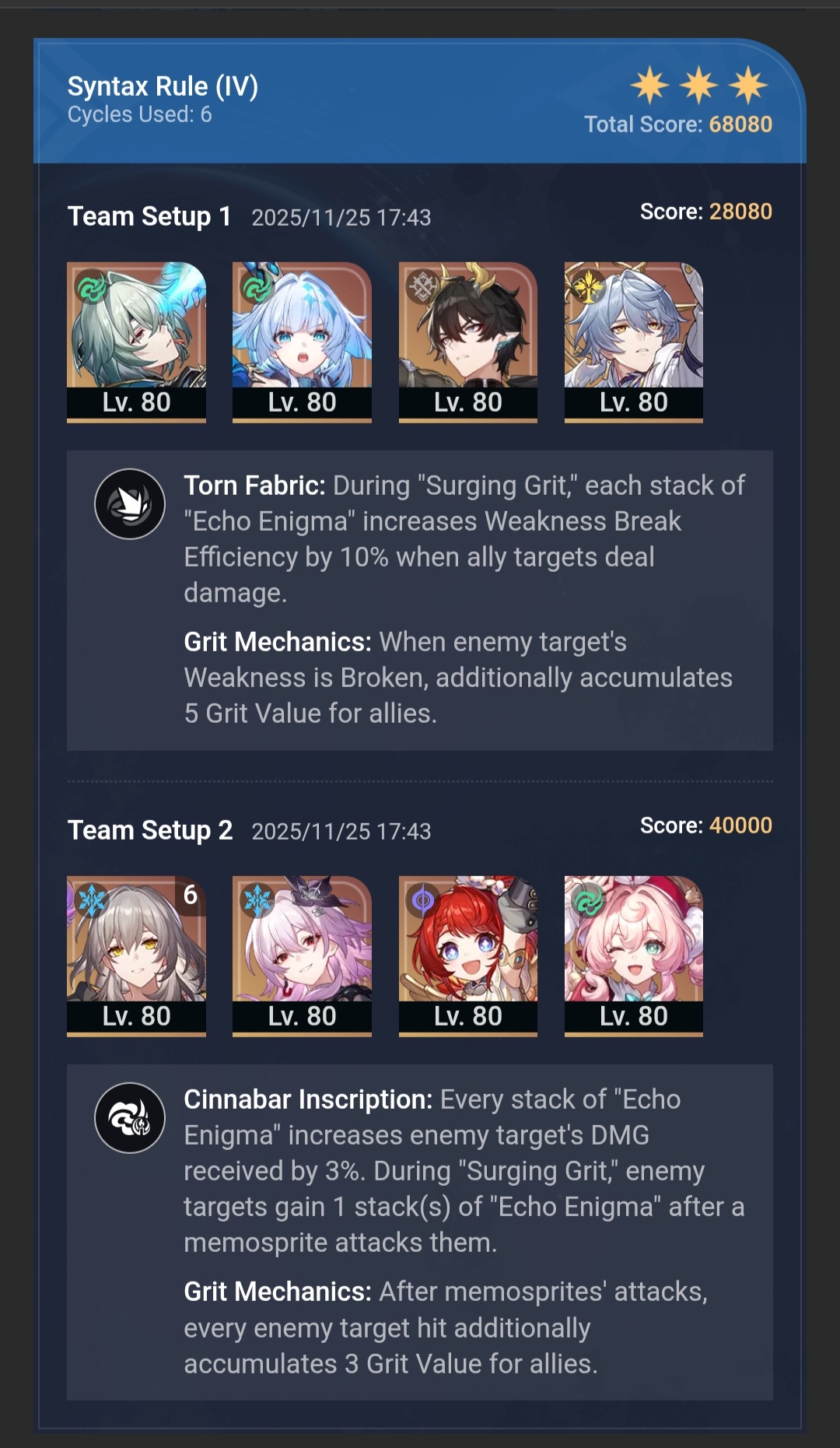This screenshot has height=1448, width=840.
Task: Open the black-haired horned character portrait
Action: pyautogui.click(x=468, y=342)
